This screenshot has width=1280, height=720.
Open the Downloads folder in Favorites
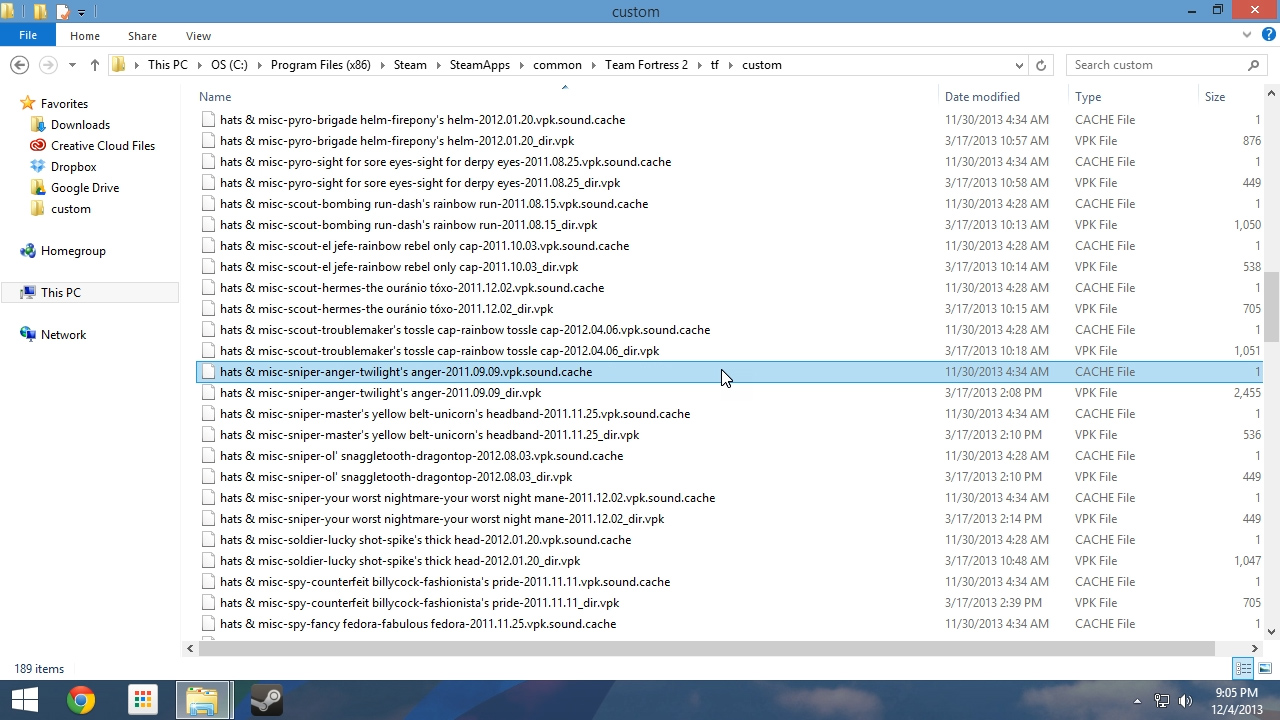(80, 125)
